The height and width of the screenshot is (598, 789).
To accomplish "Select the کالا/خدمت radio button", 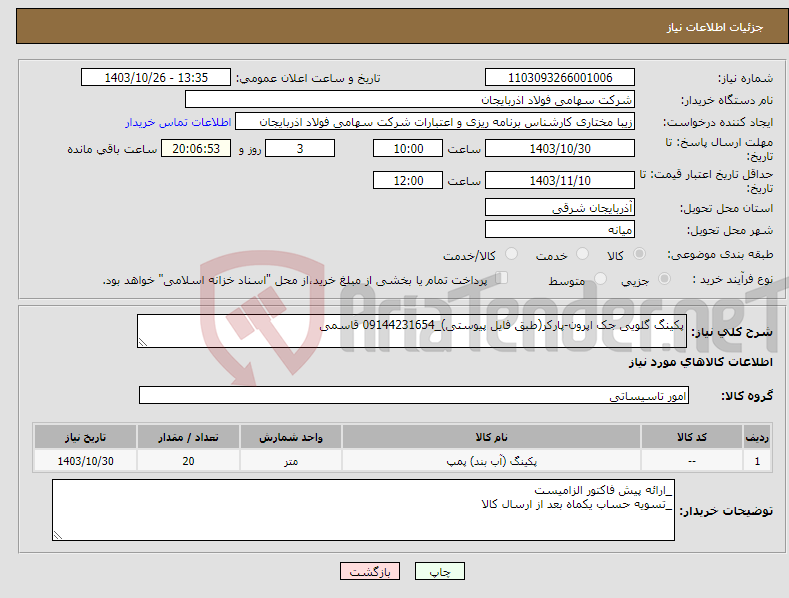I will tap(511, 254).
